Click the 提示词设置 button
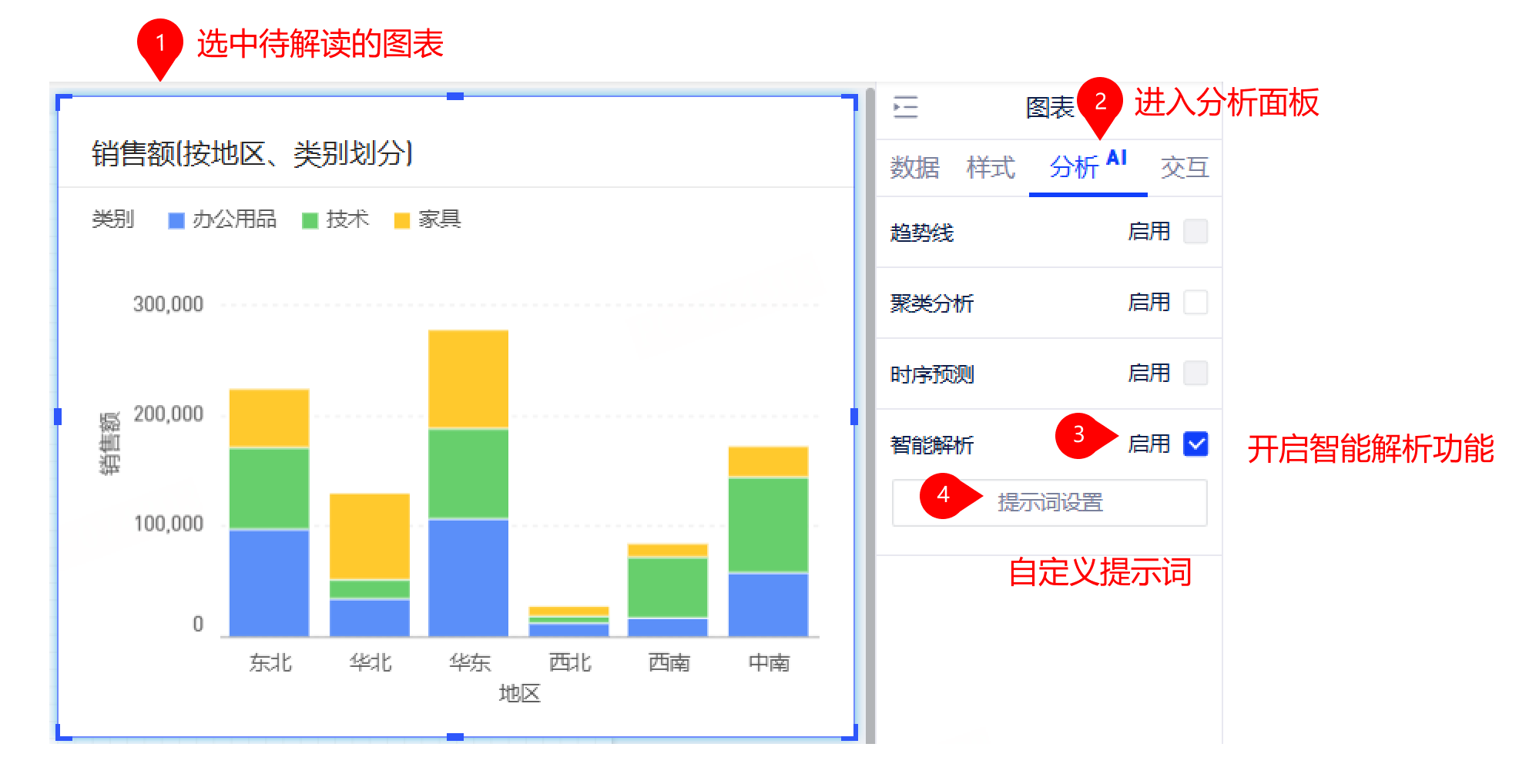1519x784 pixels. [x=1049, y=503]
